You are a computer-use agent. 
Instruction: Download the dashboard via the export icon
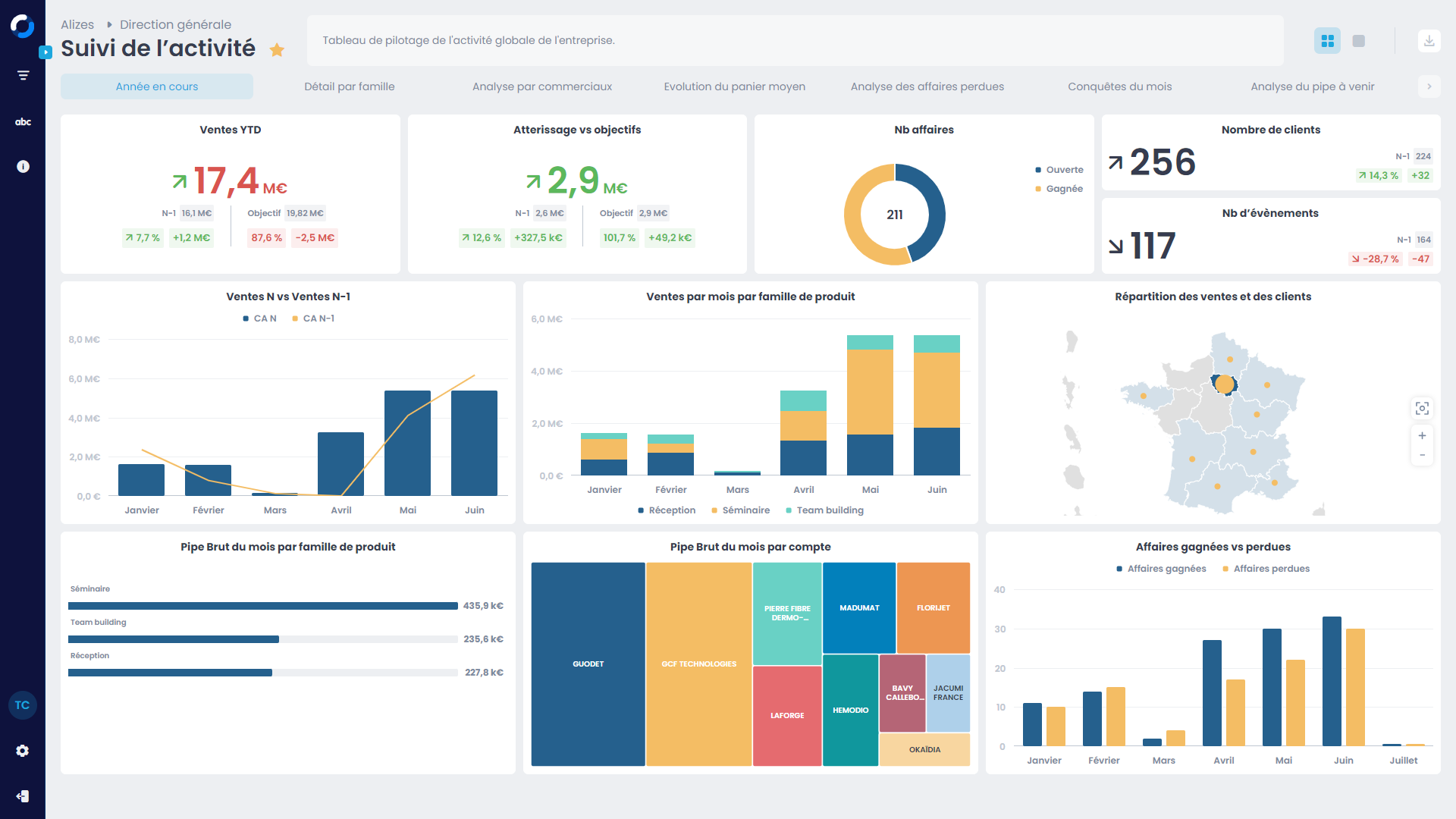pos(1429,40)
